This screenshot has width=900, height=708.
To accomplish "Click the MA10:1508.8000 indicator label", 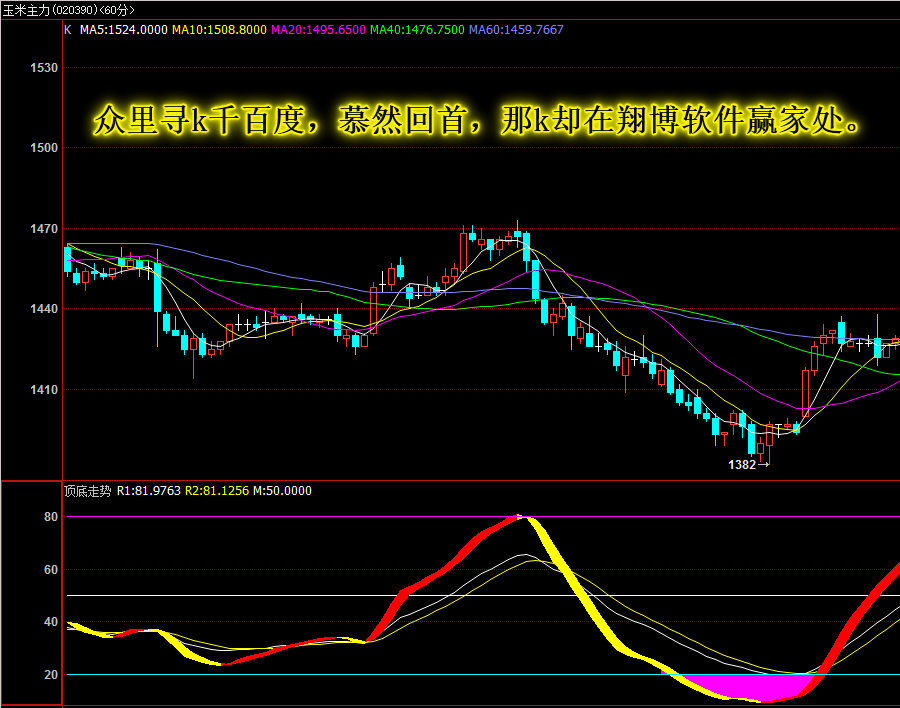I will pyautogui.click(x=219, y=30).
